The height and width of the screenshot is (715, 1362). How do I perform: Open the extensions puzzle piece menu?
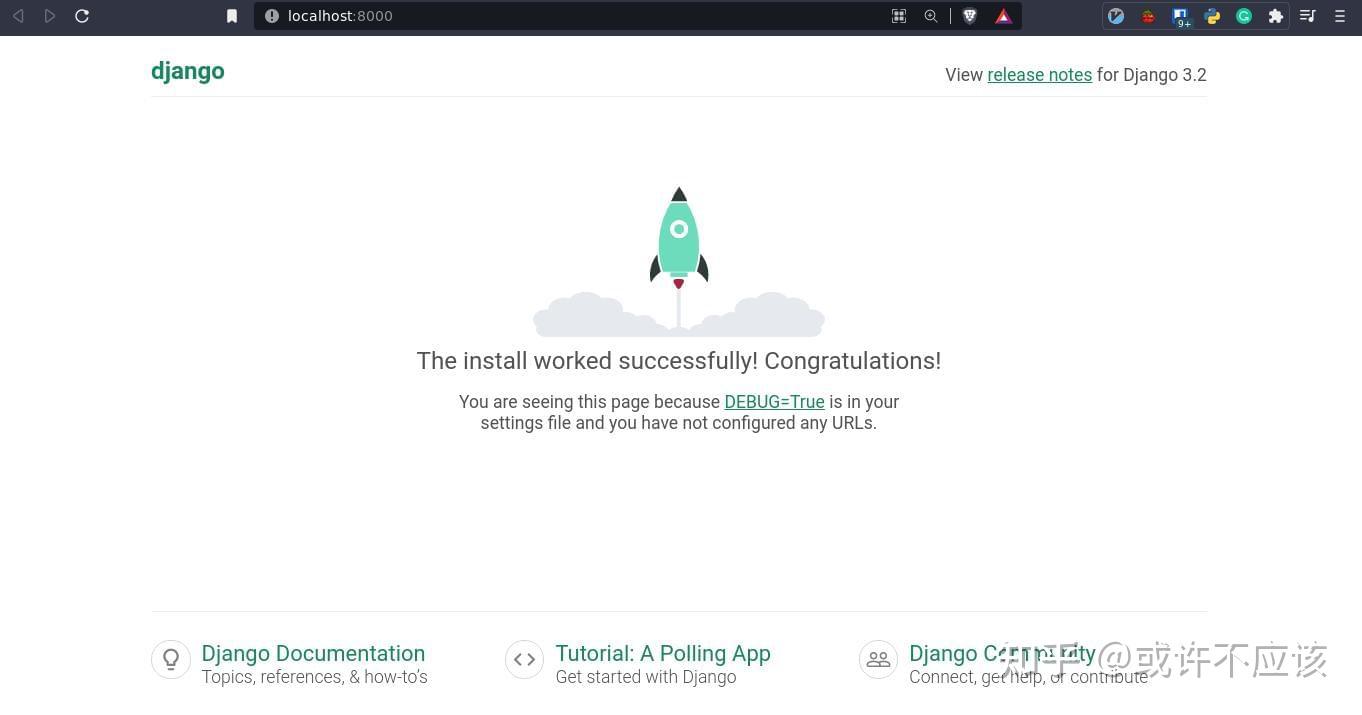coord(1277,16)
